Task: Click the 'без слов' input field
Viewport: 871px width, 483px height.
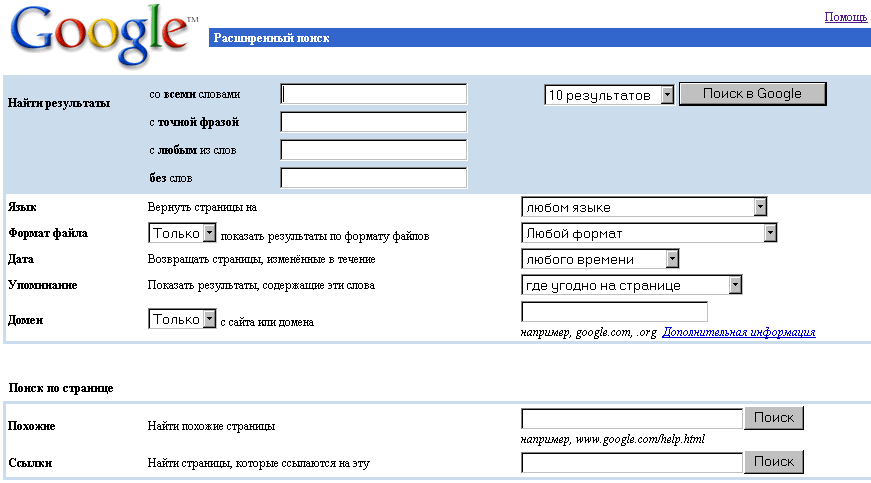Action: point(374,178)
